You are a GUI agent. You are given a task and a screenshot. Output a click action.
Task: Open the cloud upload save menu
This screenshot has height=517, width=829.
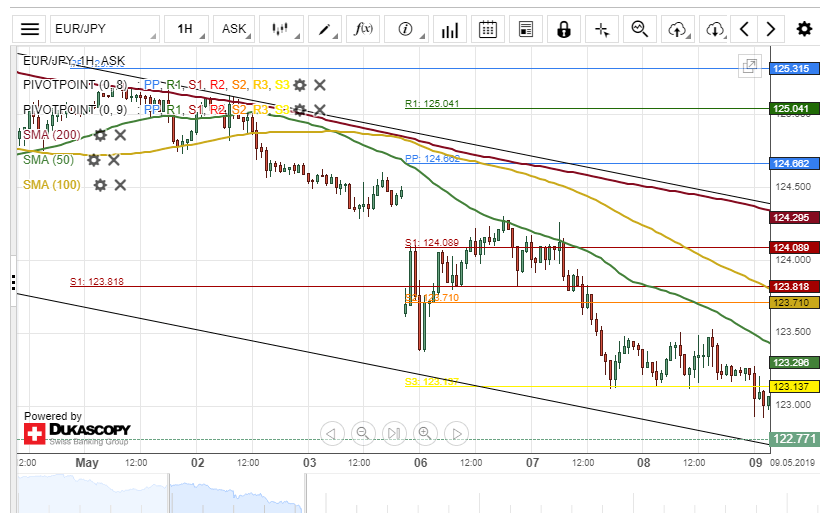678,29
